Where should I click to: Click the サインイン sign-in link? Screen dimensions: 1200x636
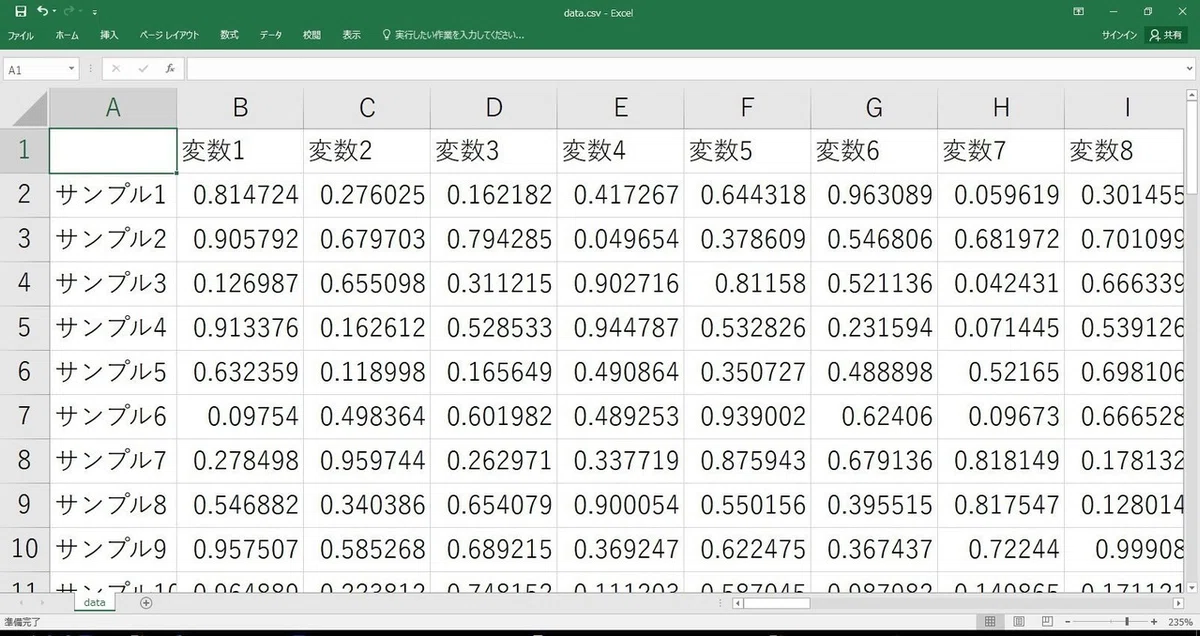tap(1119, 35)
